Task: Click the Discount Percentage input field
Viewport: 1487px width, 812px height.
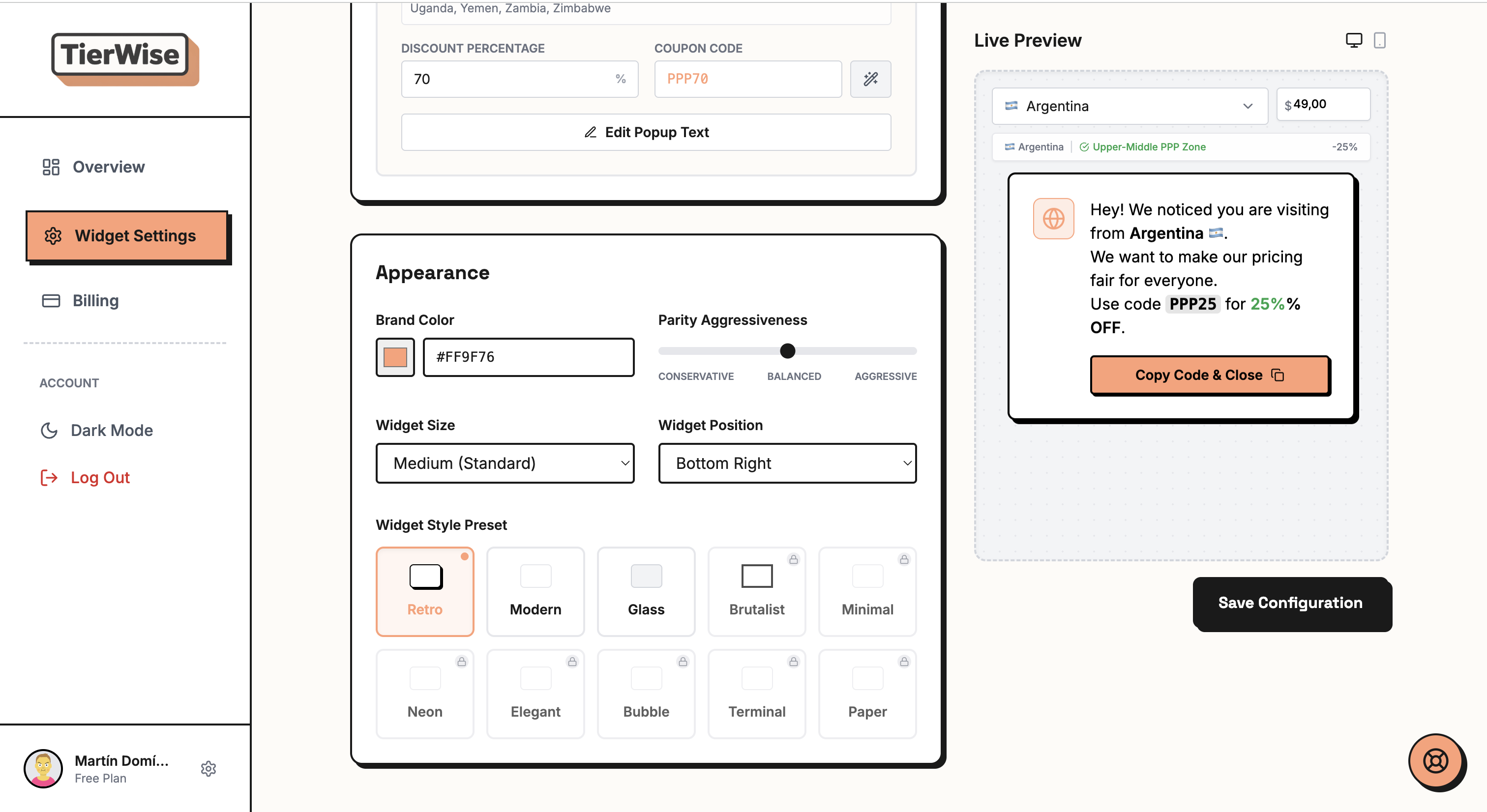Action: [x=508, y=79]
